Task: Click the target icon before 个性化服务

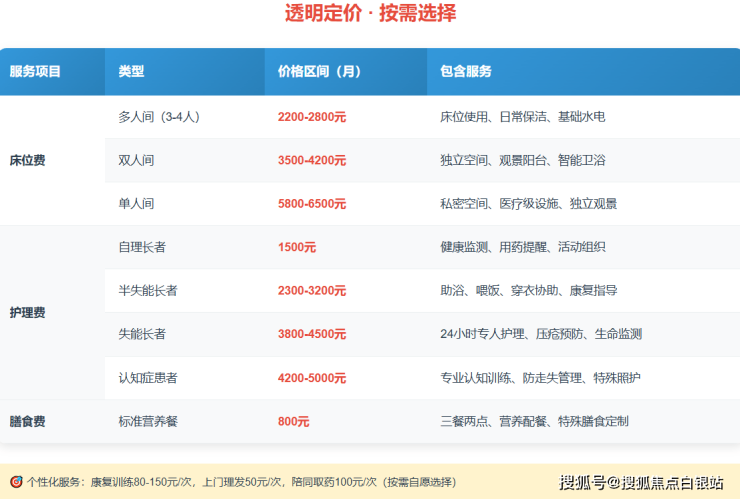Action: [x=16, y=482]
